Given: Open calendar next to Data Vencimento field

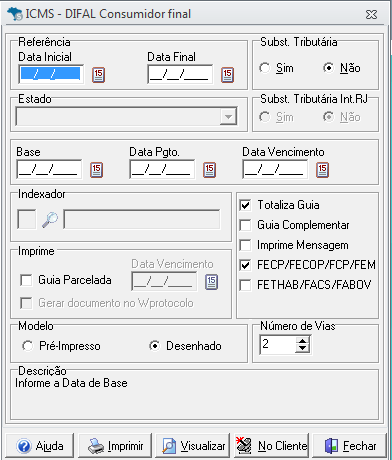Looking at the screenshot, I should pos(322,170).
